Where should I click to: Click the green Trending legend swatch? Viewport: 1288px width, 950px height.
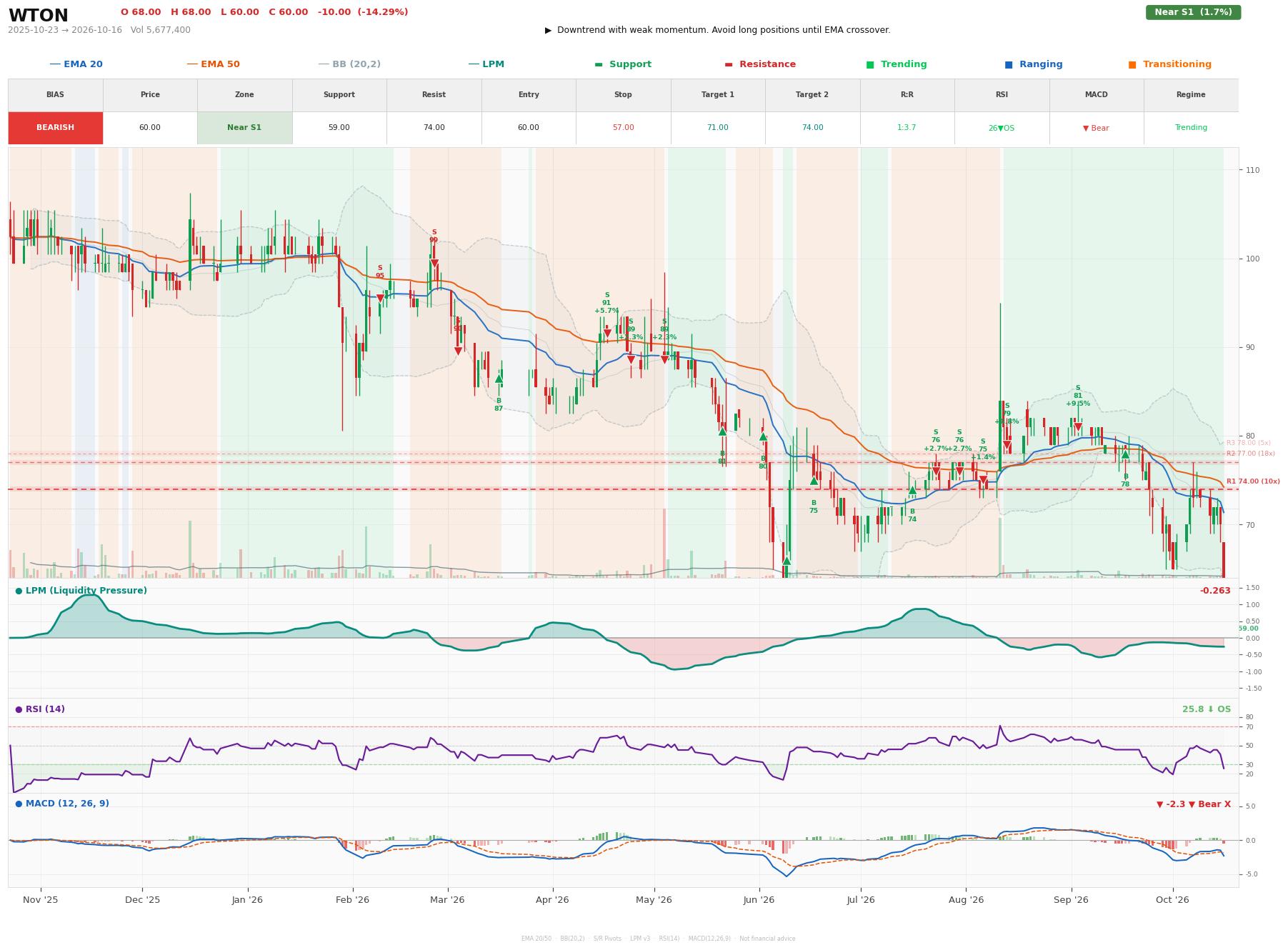coord(870,64)
